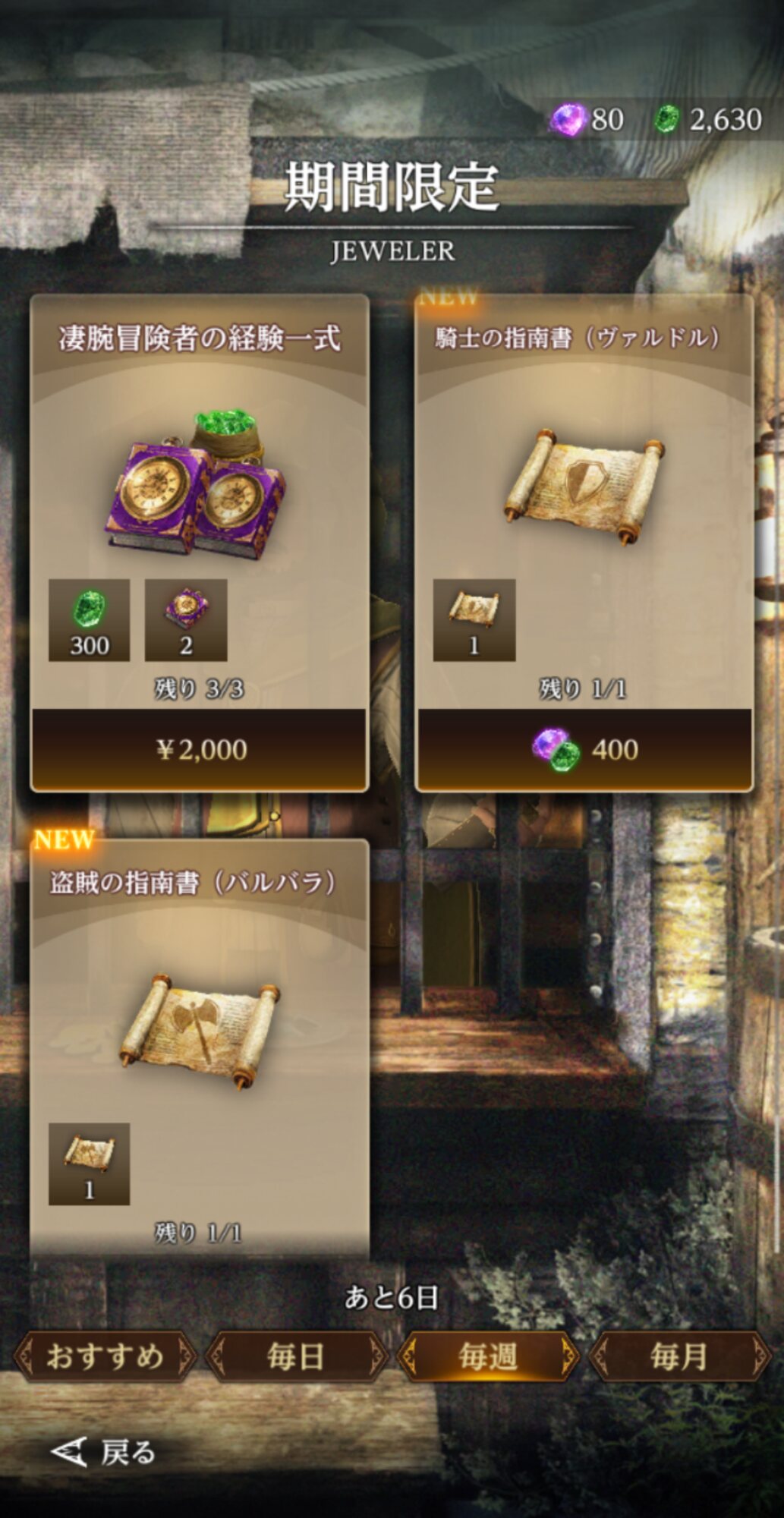784x1518 pixels.
Task: Tap the 2,630 green gem balance
Action: [x=726, y=120]
